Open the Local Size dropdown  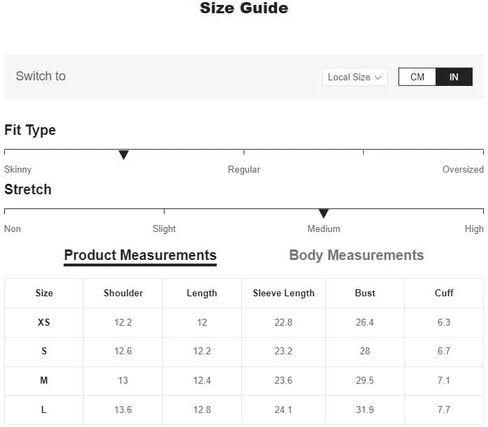coord(355,77)
